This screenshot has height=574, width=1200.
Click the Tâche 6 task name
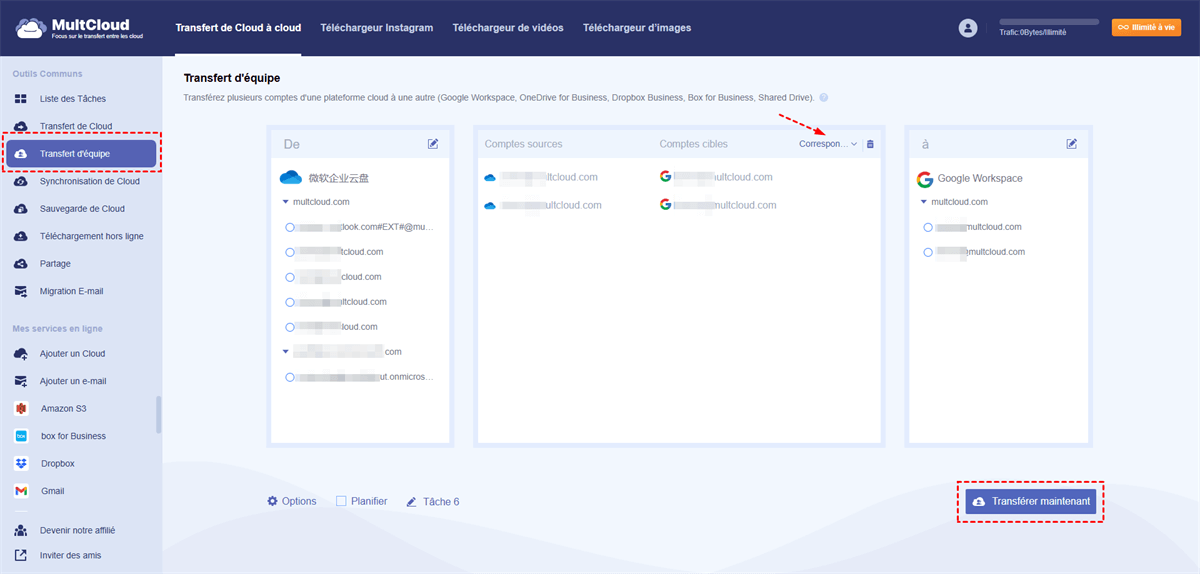pyautogui.click(x=441, y=502)
